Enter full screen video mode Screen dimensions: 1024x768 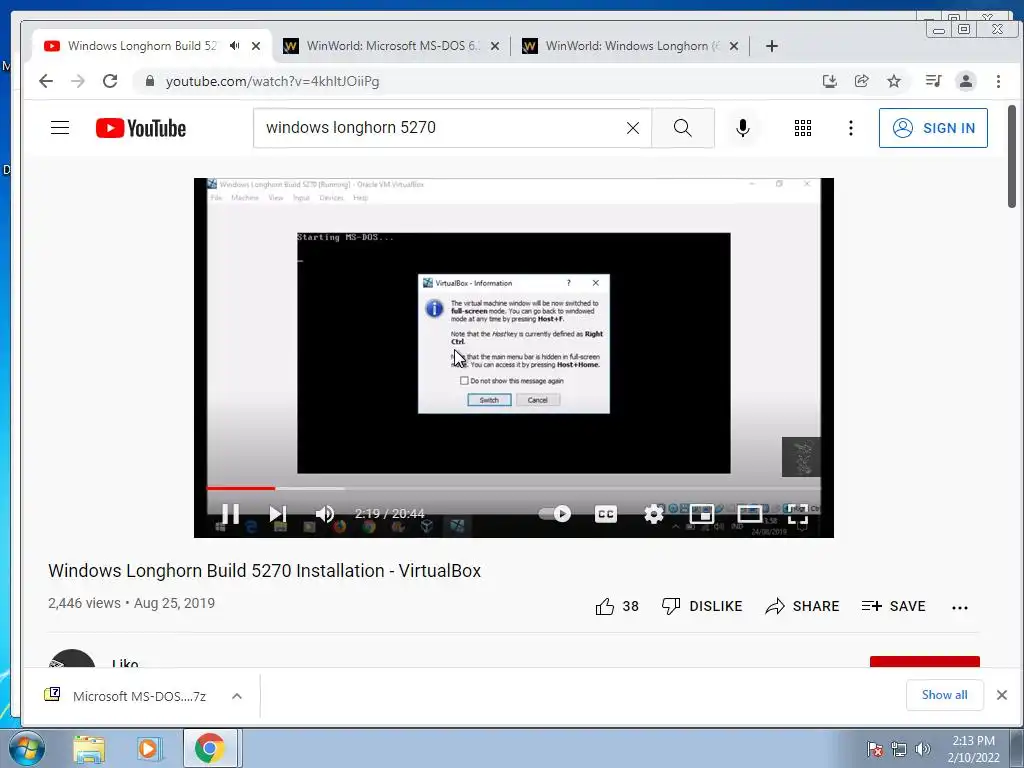pos(797,514)
